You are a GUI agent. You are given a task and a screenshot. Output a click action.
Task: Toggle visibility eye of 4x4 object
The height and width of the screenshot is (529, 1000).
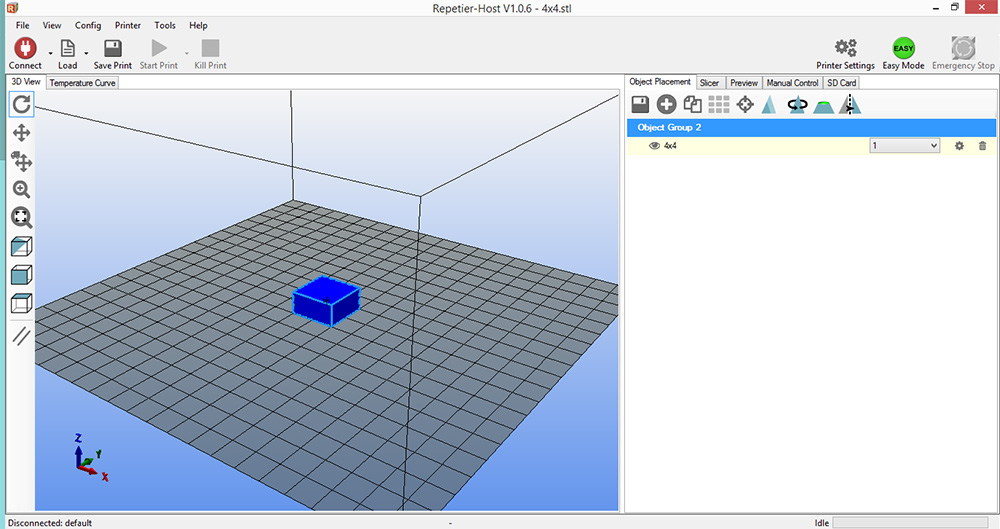[655, 146]
